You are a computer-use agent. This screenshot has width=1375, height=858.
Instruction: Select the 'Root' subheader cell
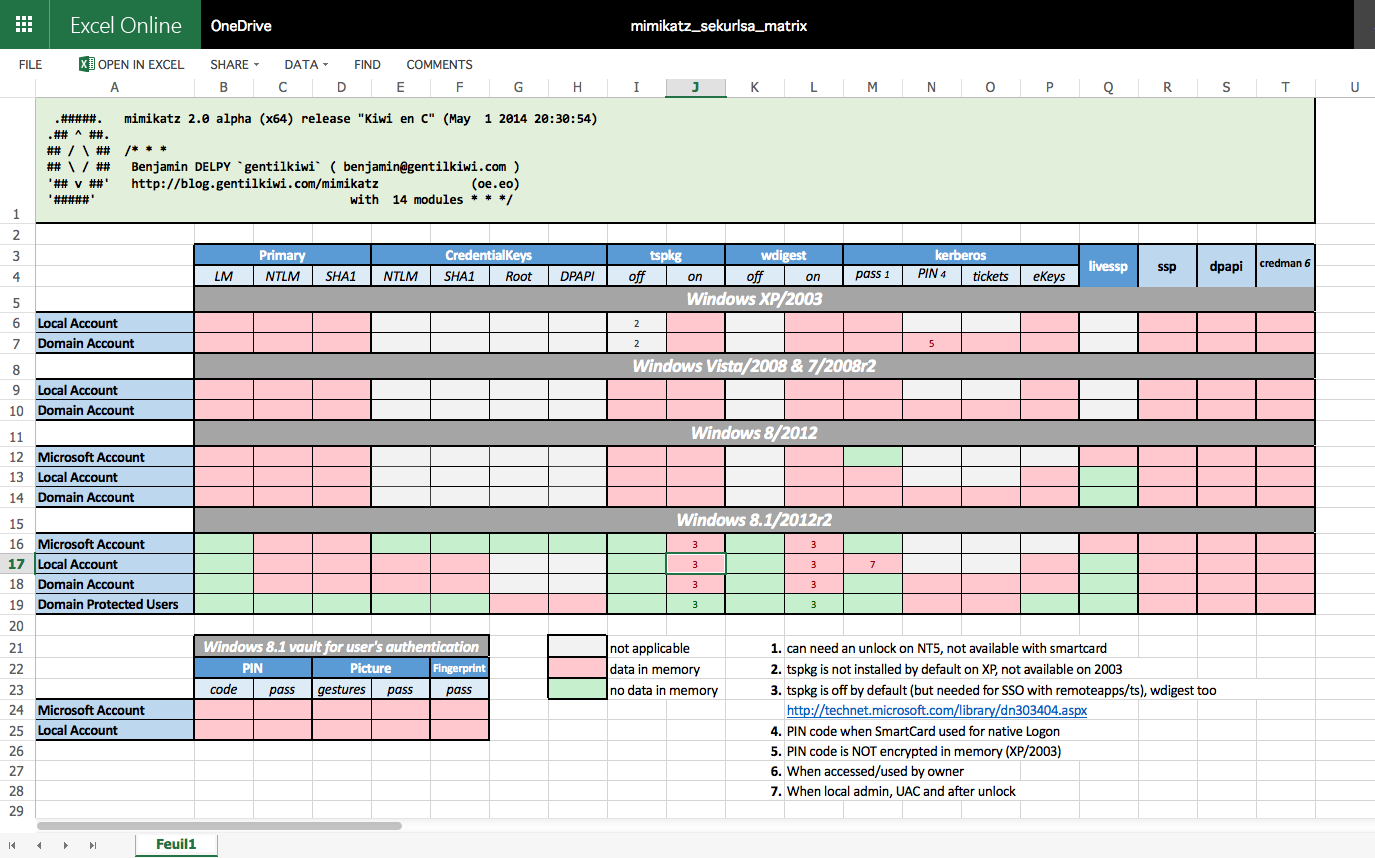tap(518, 276)
